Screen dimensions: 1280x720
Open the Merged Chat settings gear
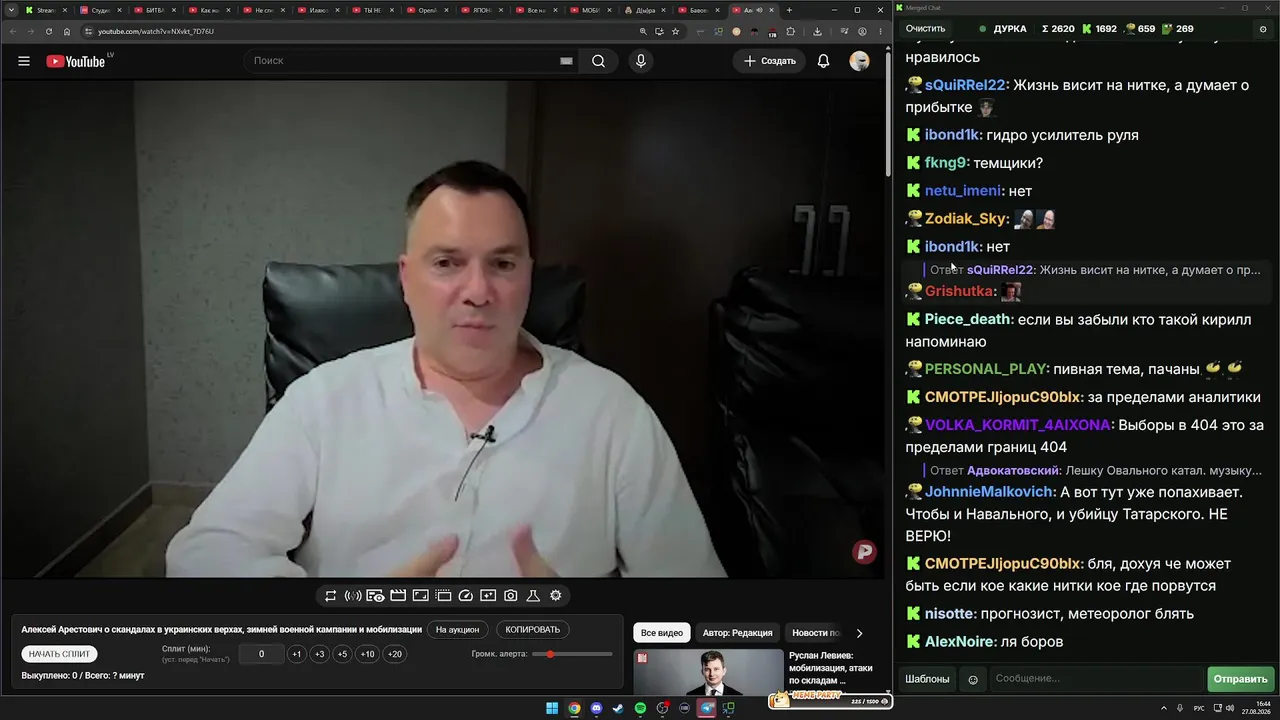pos(1263,29)
